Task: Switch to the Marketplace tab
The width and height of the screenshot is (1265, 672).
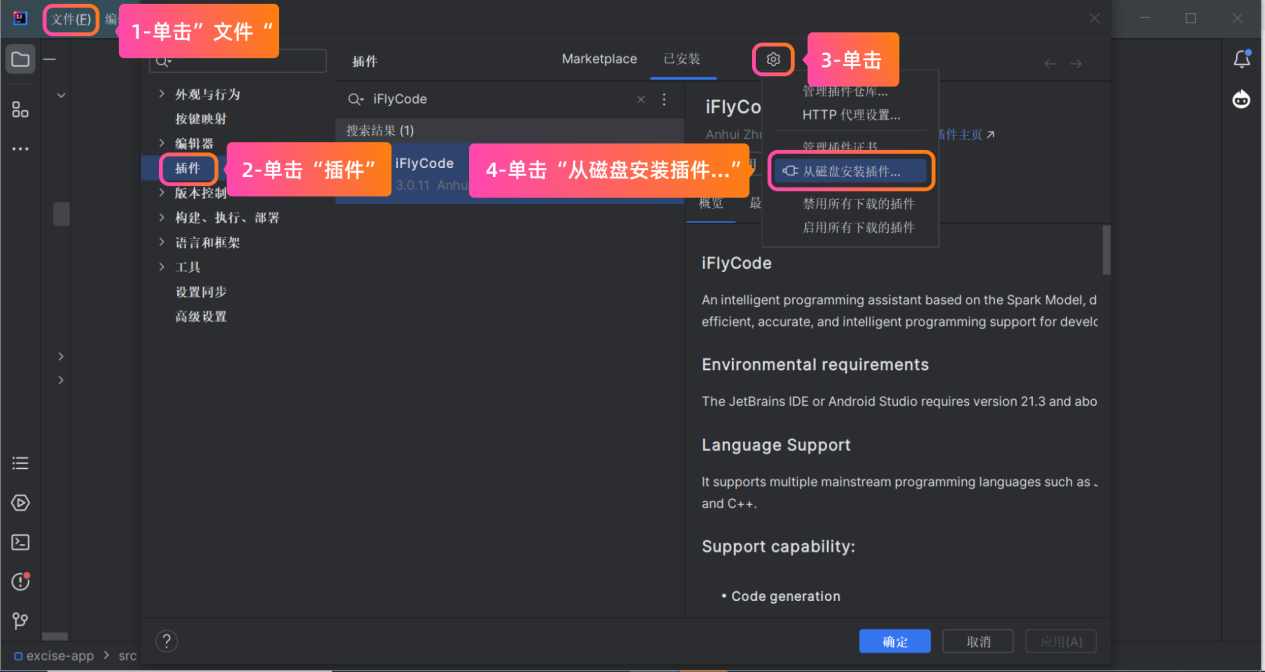Action: 599,59
